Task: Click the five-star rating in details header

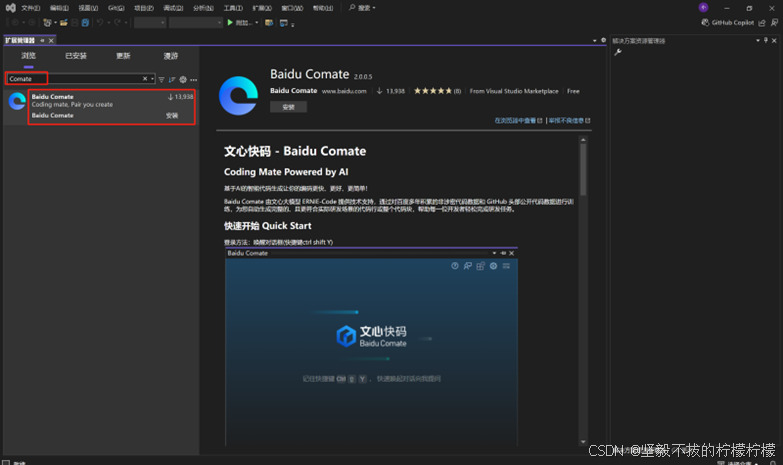Action: [432, 91]
